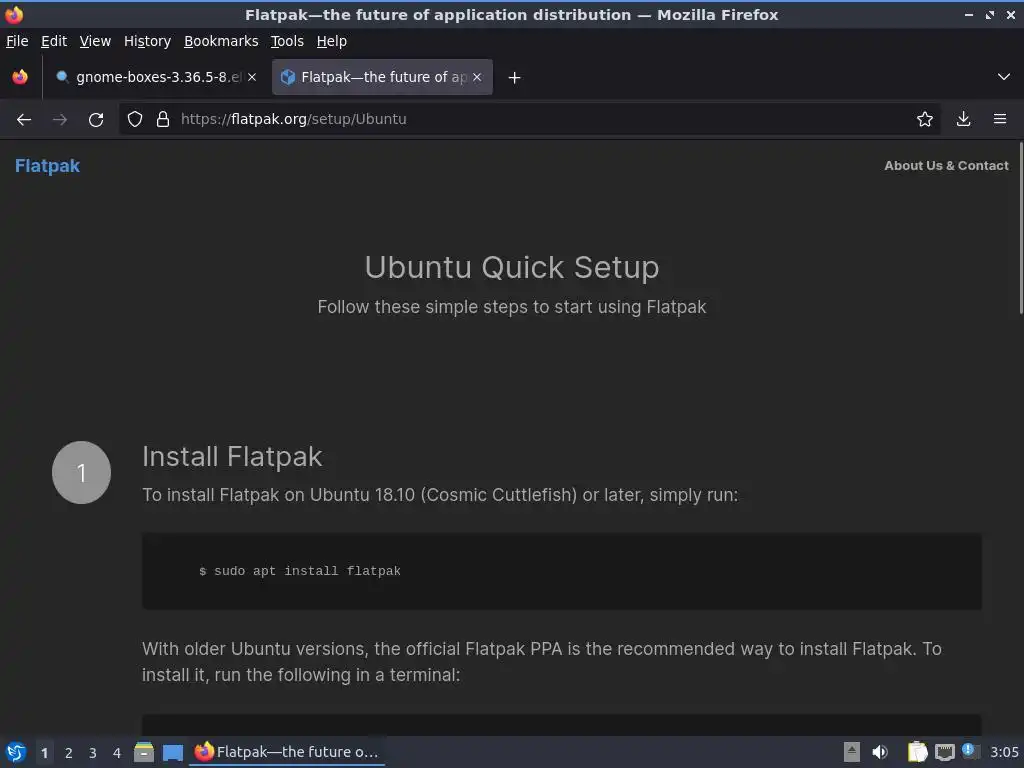This screenshot has height=768, width=1024.
Task: Click the page vertical scrollbar thumb
Action: click(1020, 229)
